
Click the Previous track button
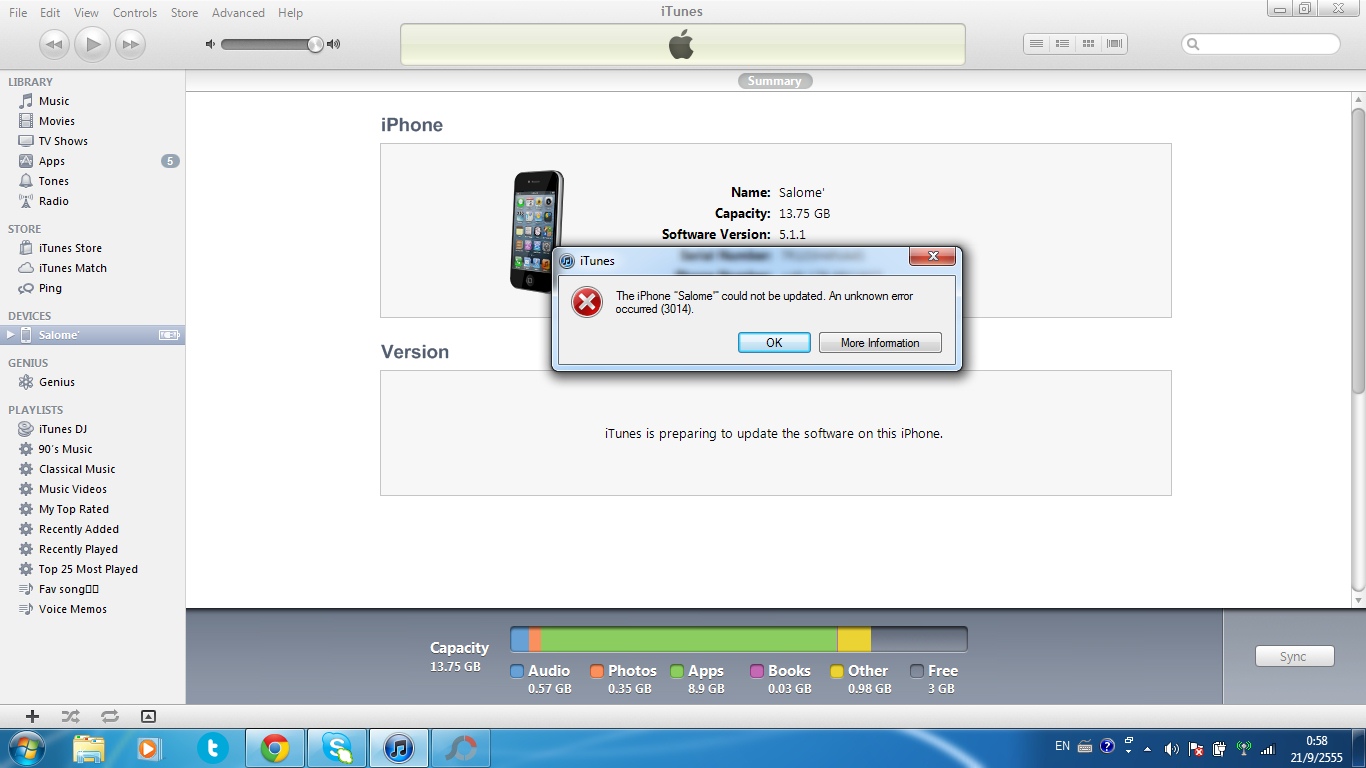[x=54, y=44]
